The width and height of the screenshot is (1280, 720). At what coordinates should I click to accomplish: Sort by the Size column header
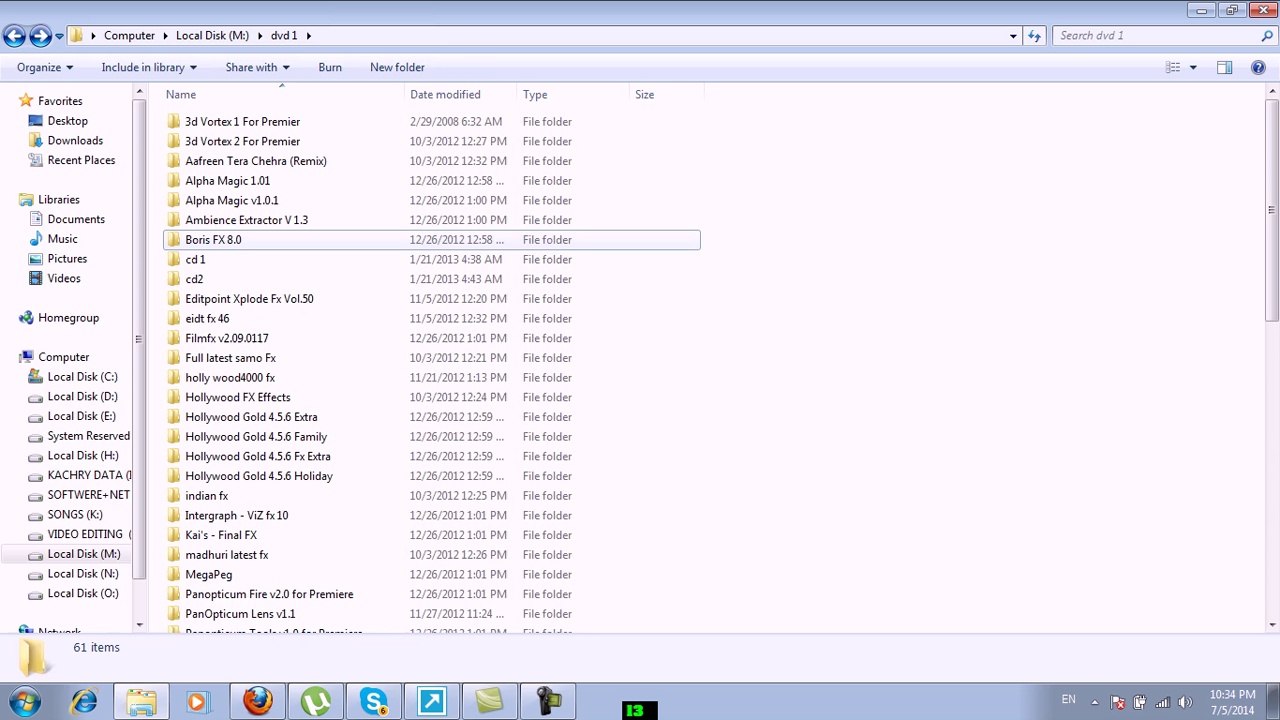click(667, 95)
